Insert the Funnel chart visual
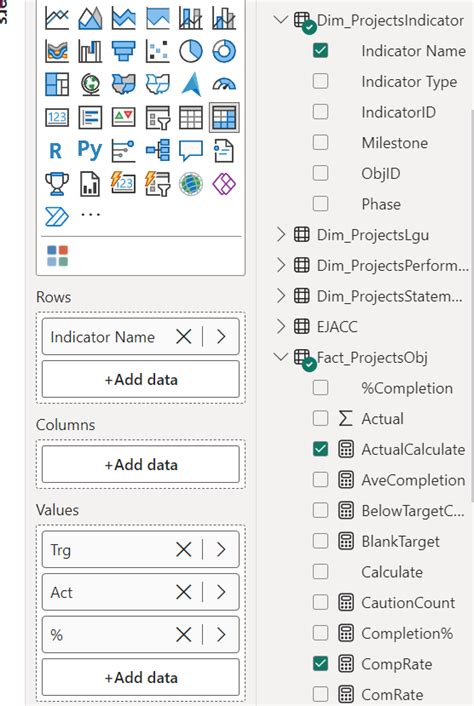474x706 pixels. (x=124, y=51)
